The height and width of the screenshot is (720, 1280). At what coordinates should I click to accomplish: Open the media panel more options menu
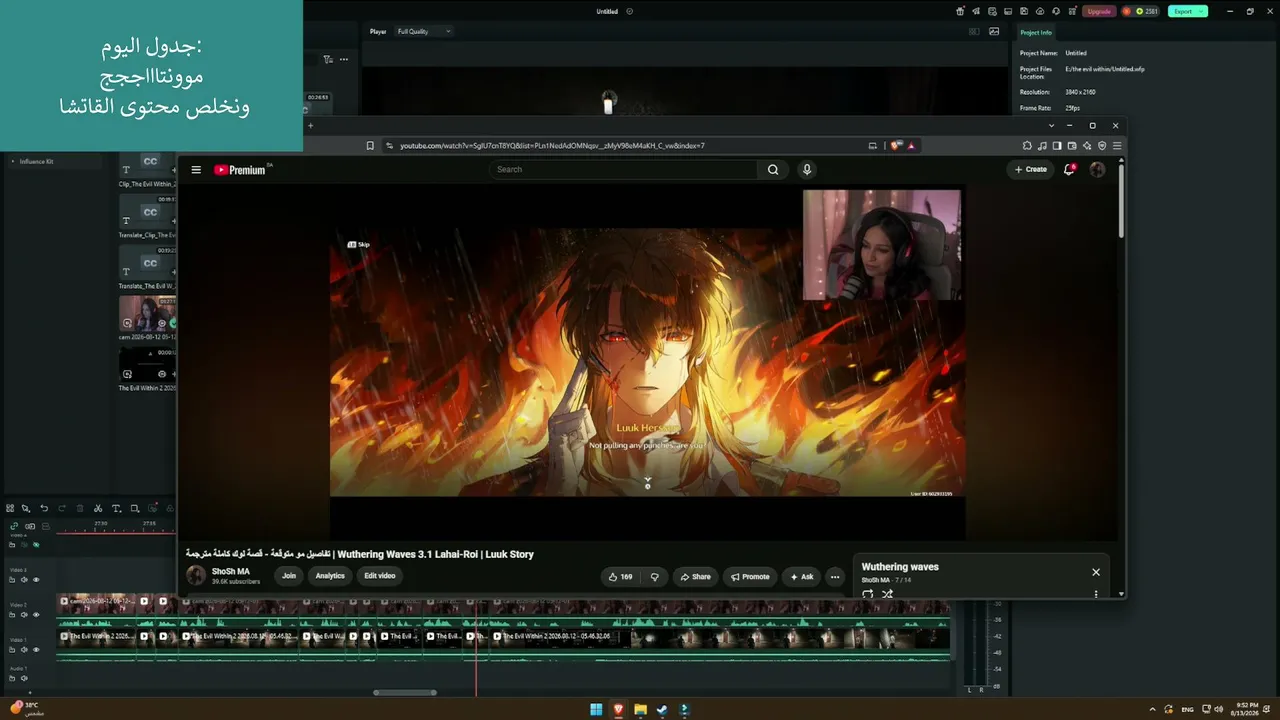pos(344,60)
